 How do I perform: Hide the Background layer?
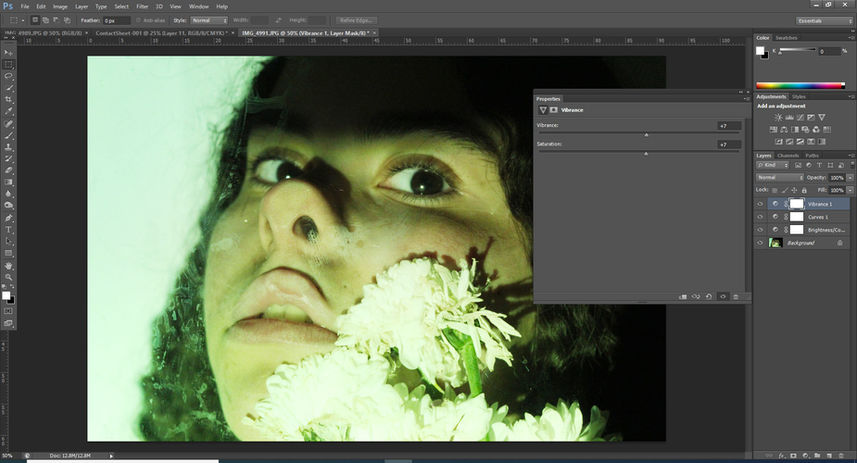tap(760, 243)
